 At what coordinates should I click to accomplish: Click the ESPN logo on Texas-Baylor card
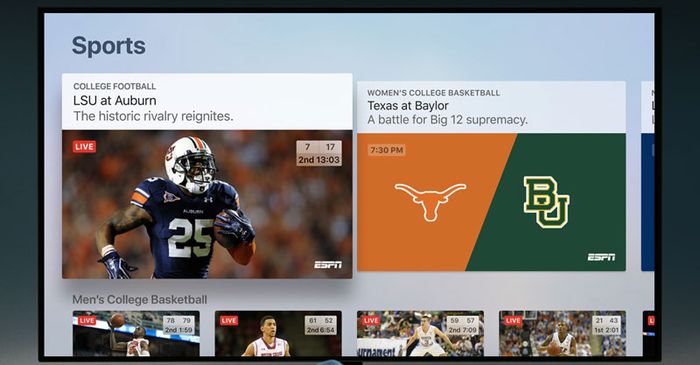click(601, 257)
